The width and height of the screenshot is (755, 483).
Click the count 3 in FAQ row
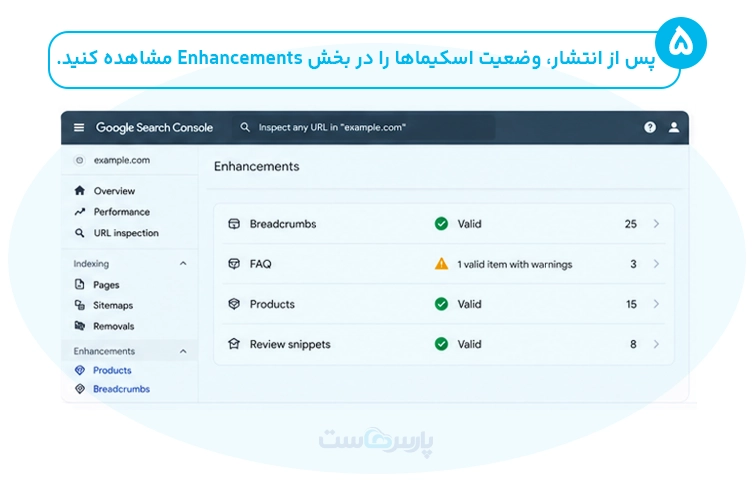click(x=633, y=264)
